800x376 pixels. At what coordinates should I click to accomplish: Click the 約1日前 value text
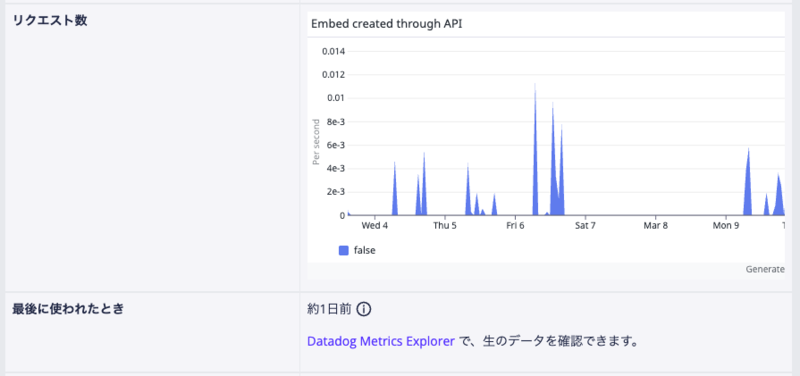330,309
